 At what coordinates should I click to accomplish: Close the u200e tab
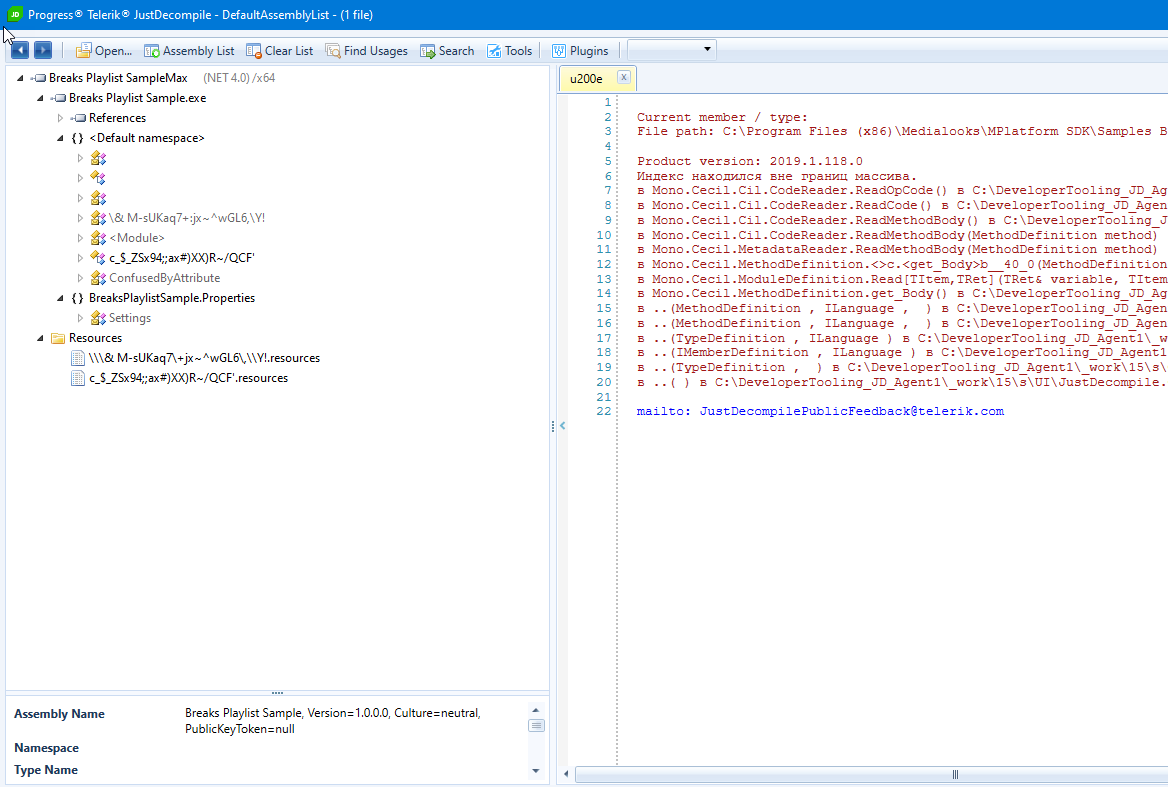(x=624, y=77)
